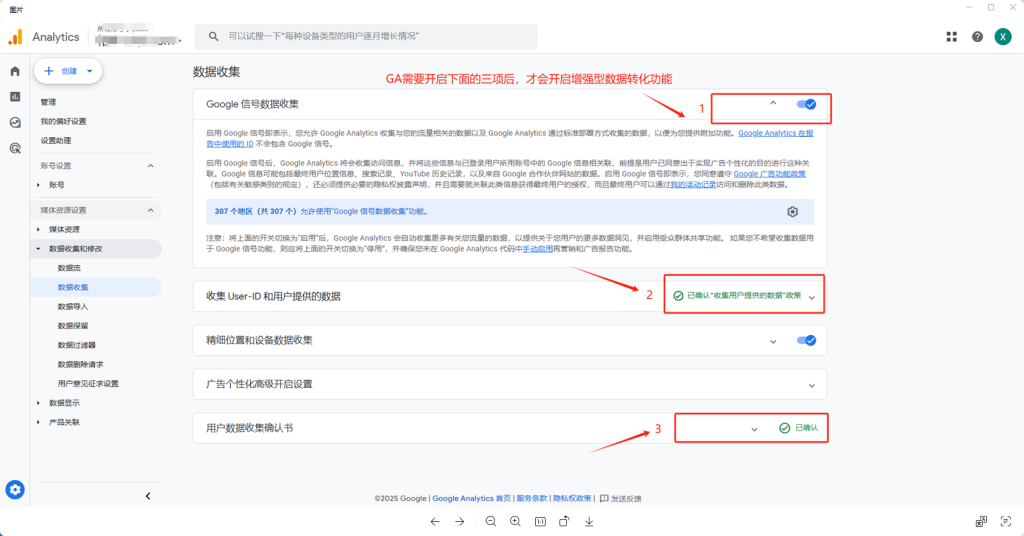Screen dimensions: 1024x536
Task: Click 已确认"收集用户提供的数据"政策 status text
Action: coord(744,296)
